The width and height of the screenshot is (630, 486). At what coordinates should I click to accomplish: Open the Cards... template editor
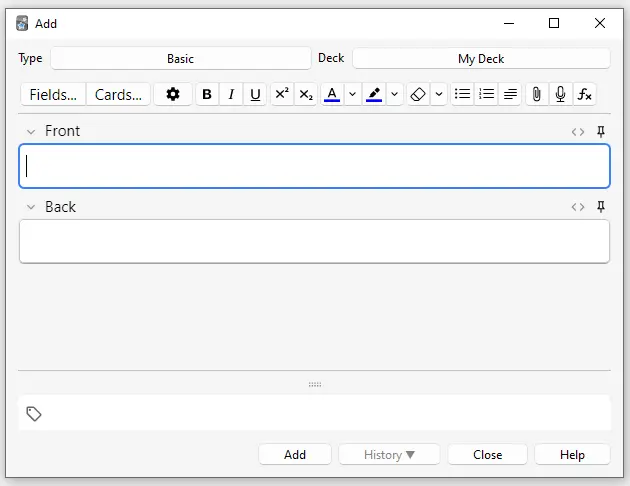[118, 94]
